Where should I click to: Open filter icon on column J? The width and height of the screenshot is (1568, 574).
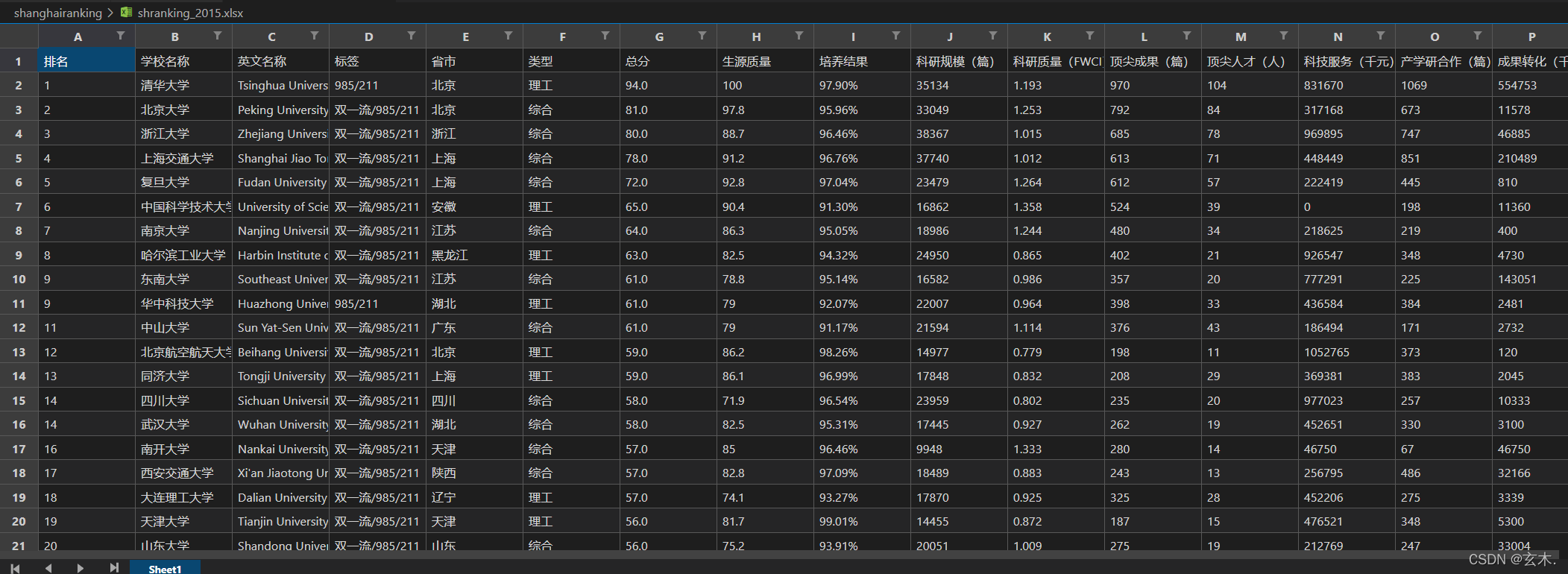point(993,36)
